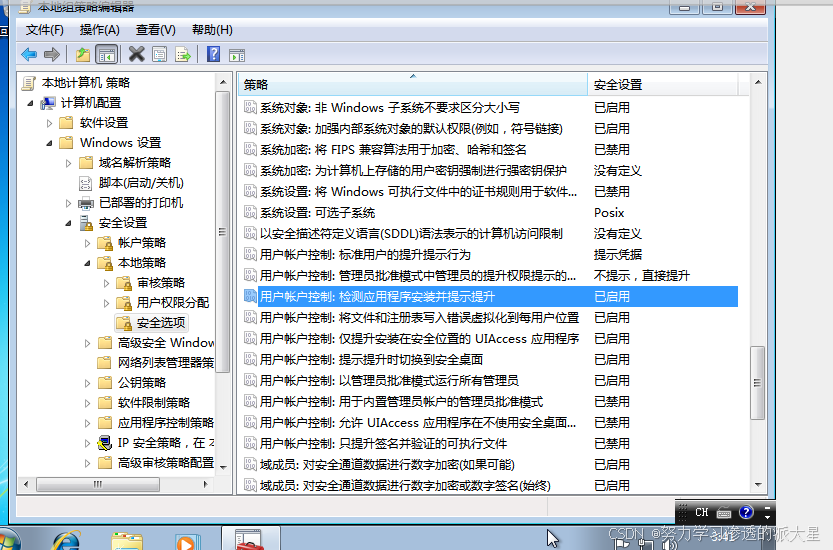Toggle the show/hide console tree icon
The width and height of the screenshot is (833, 550).
point(106,54)
